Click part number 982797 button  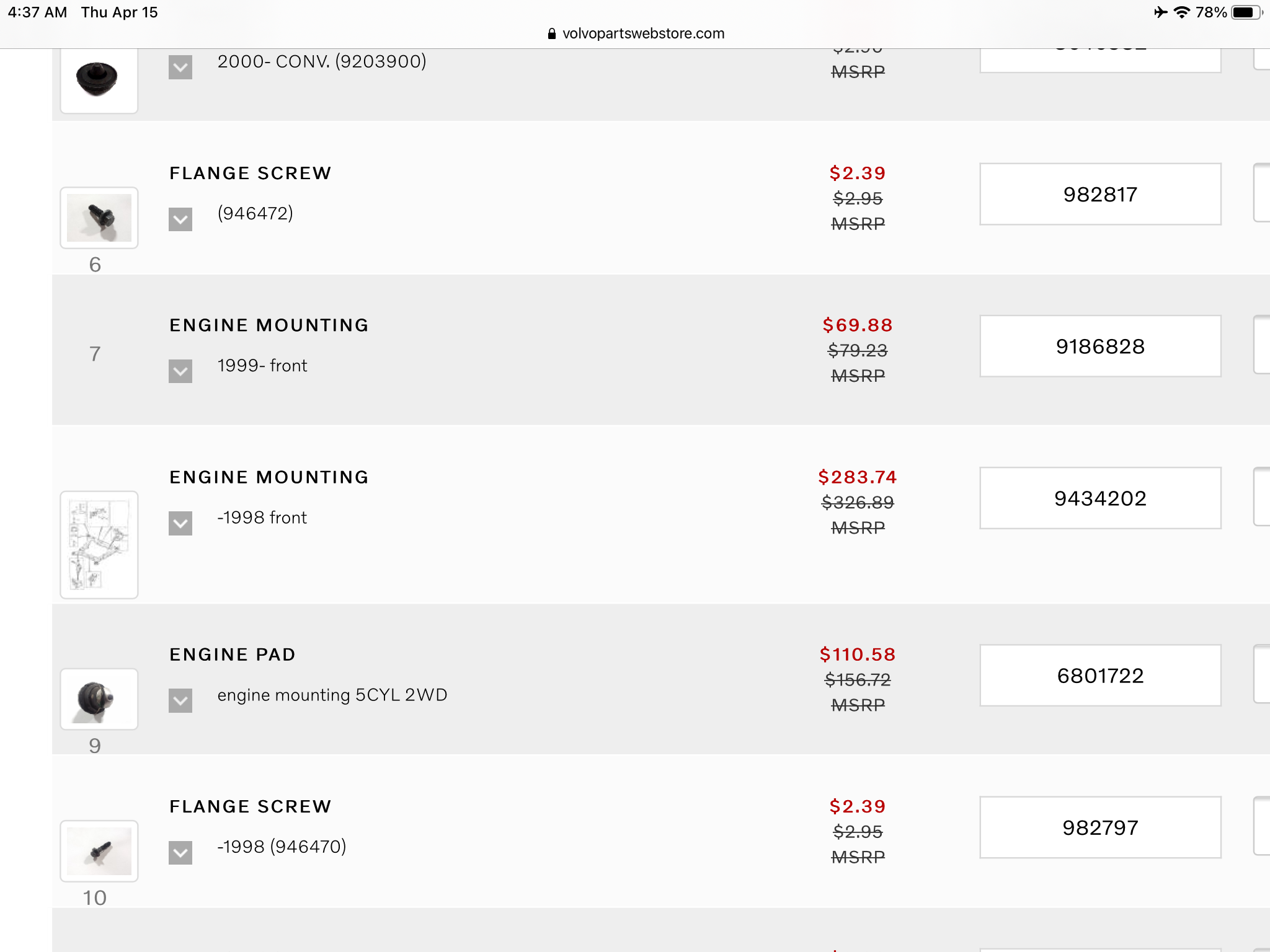click(x=1100, y=827)
